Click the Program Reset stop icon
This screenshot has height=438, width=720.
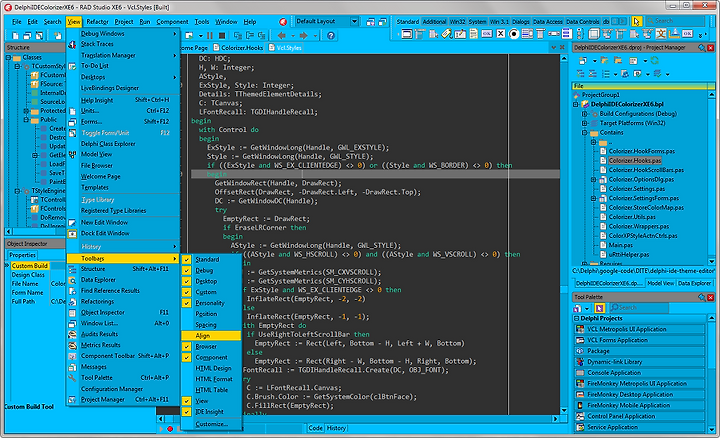click(x=222, y=35)
